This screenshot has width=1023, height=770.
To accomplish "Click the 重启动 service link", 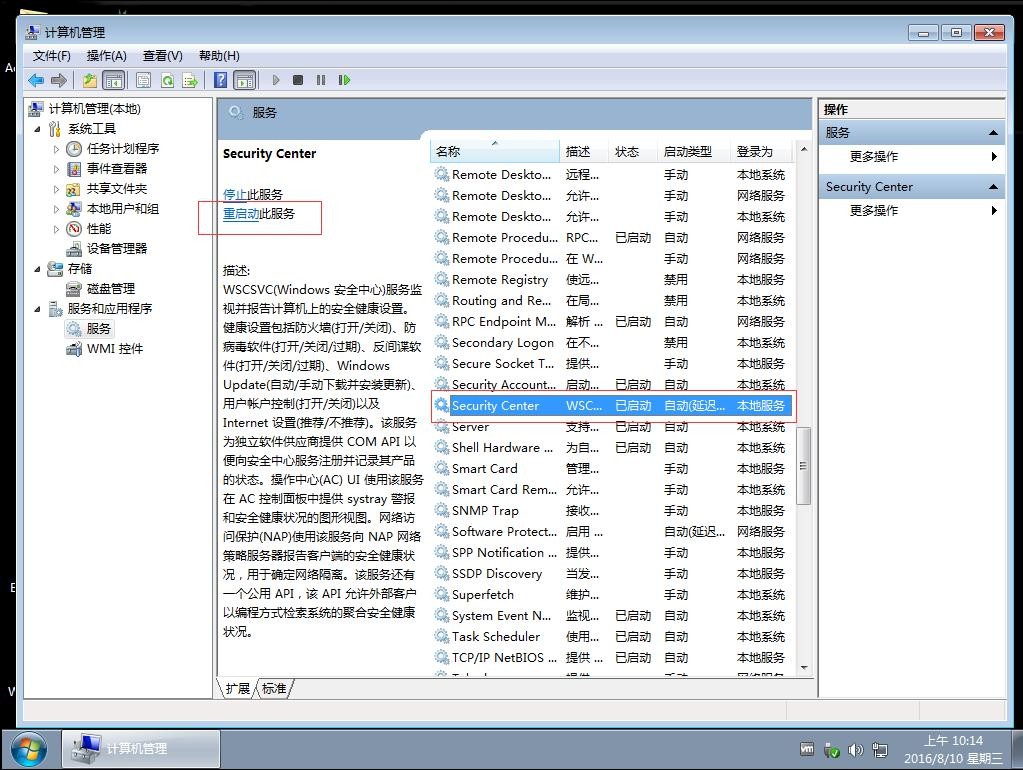I will [x=241, y=214].
